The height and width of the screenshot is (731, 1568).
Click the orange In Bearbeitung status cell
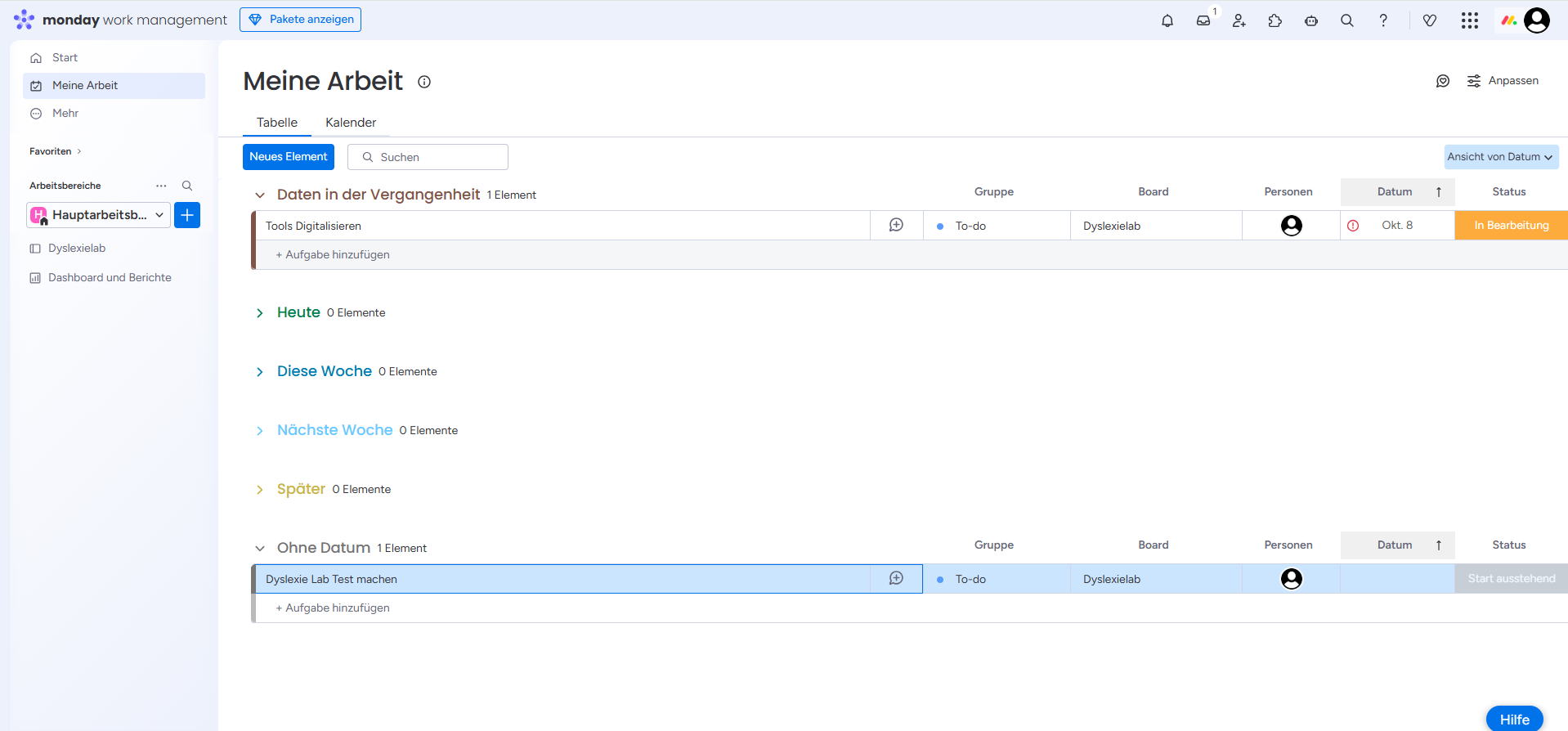click(1511, 226)
